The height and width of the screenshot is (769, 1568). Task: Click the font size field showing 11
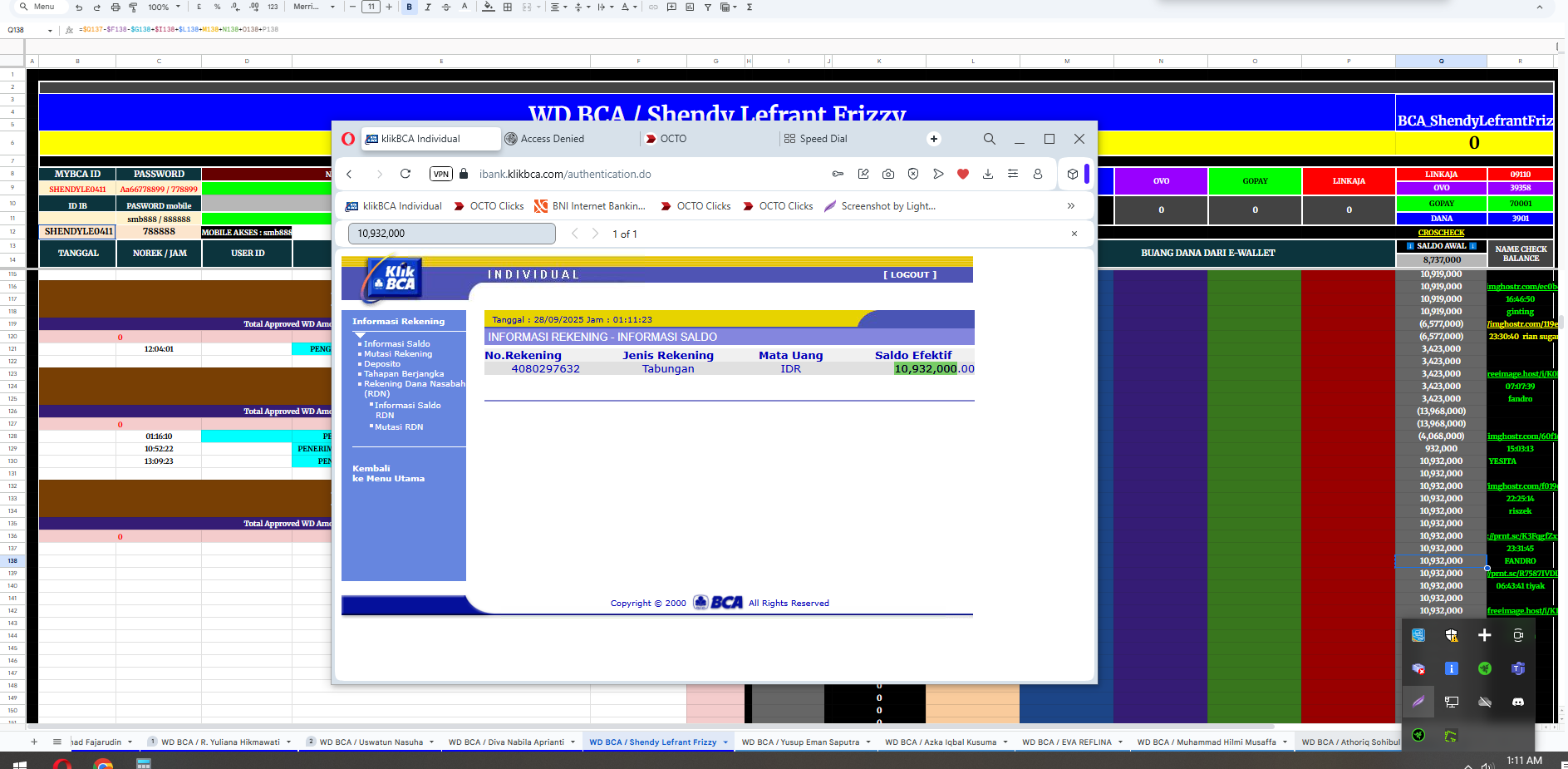(371, 7)
